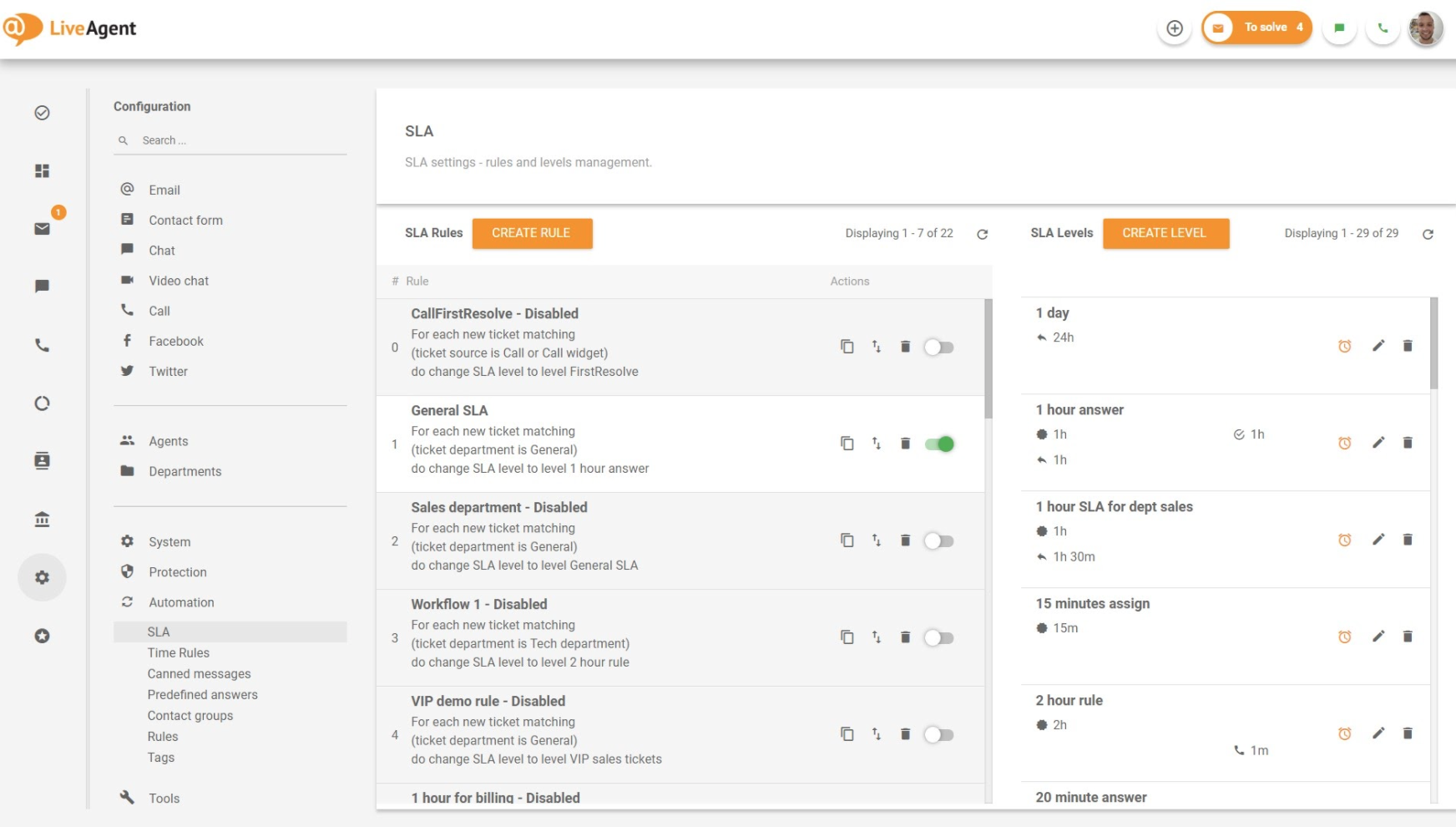The height and width of the screenshot is (827, 1456).
Task: Open the alarm settings for the 2 hour rule level
Action: click(1344, 733)
